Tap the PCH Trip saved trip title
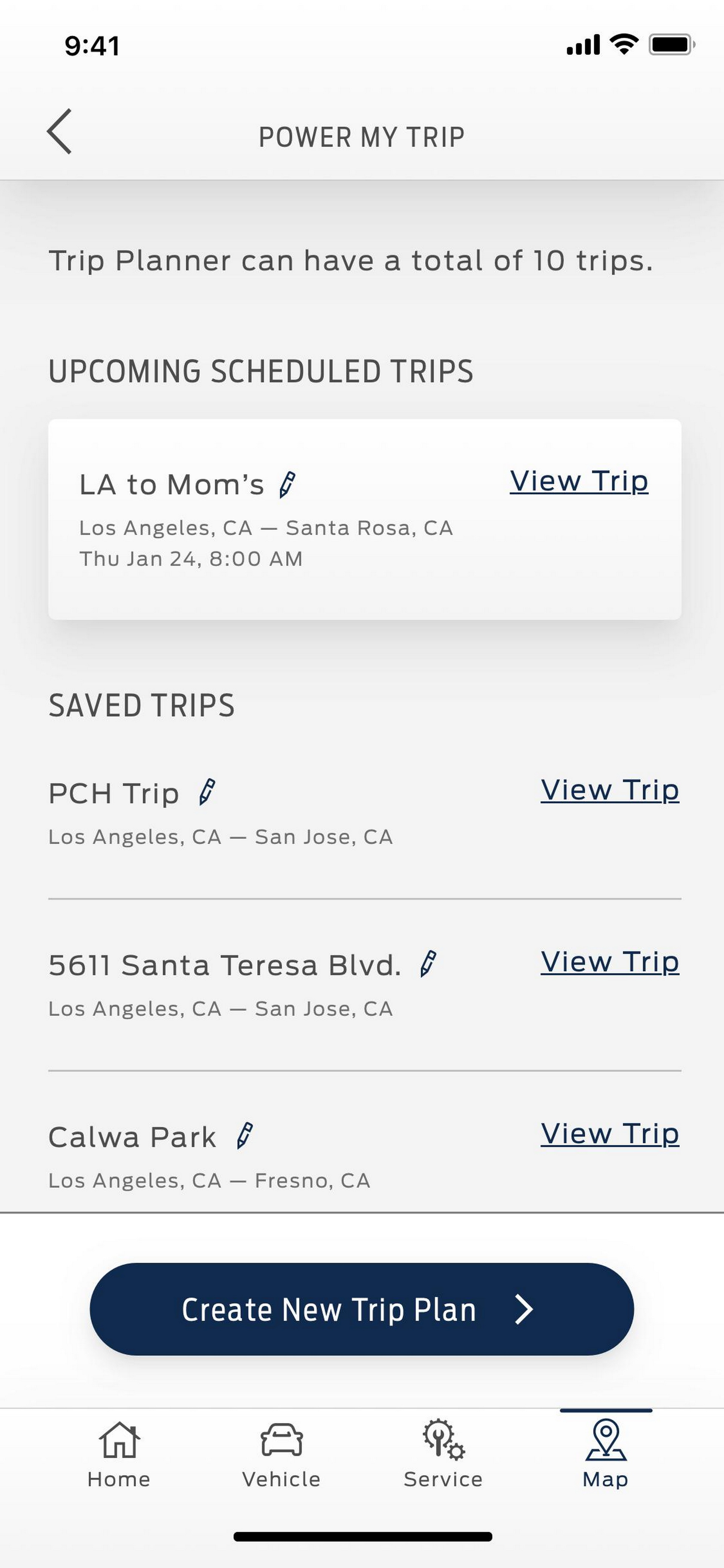The image size is (724, 1568). tap(114, 794)
